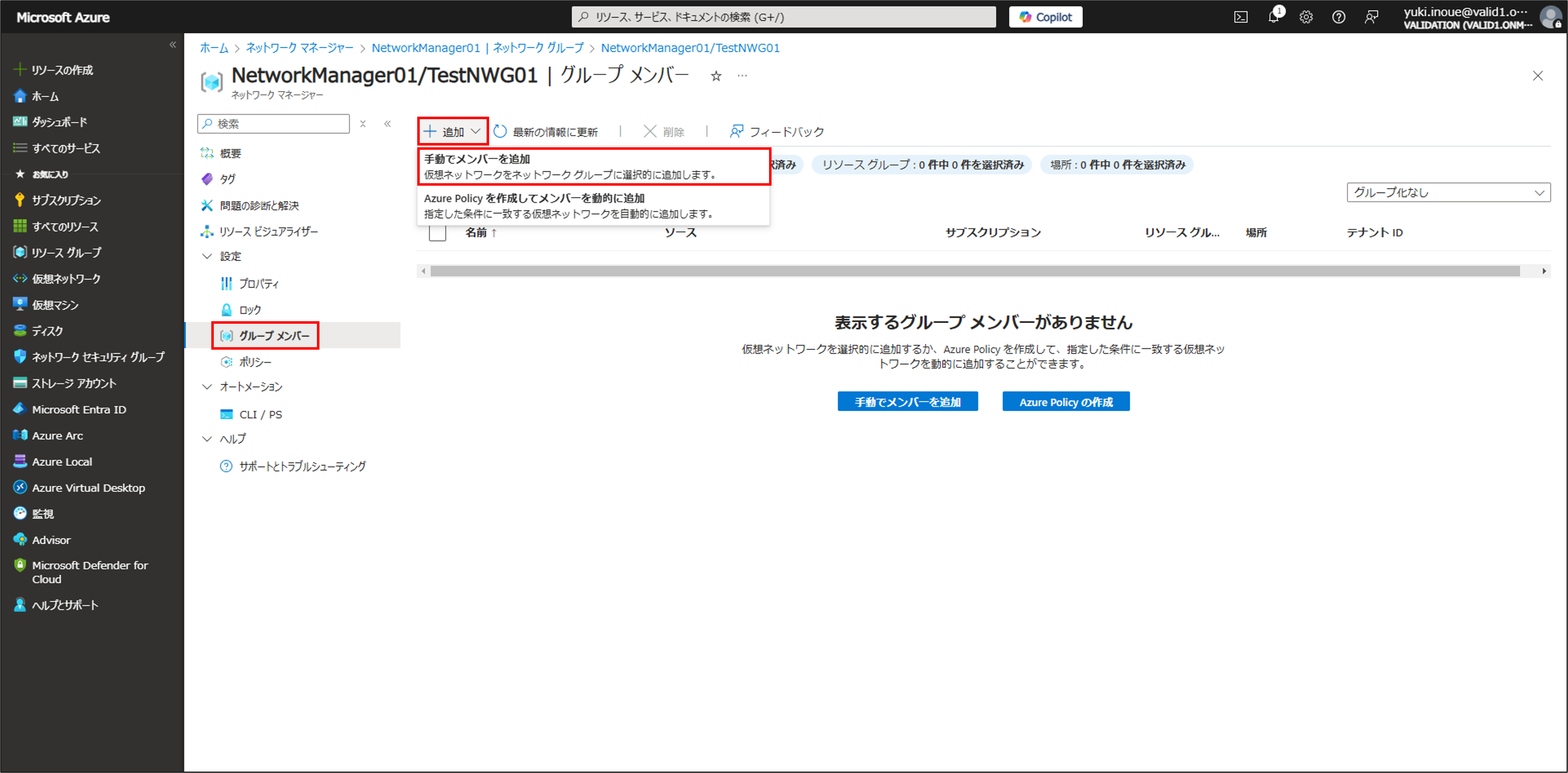Open タグ menu item
Screen dimensions: 1568x773
point(218,179)
